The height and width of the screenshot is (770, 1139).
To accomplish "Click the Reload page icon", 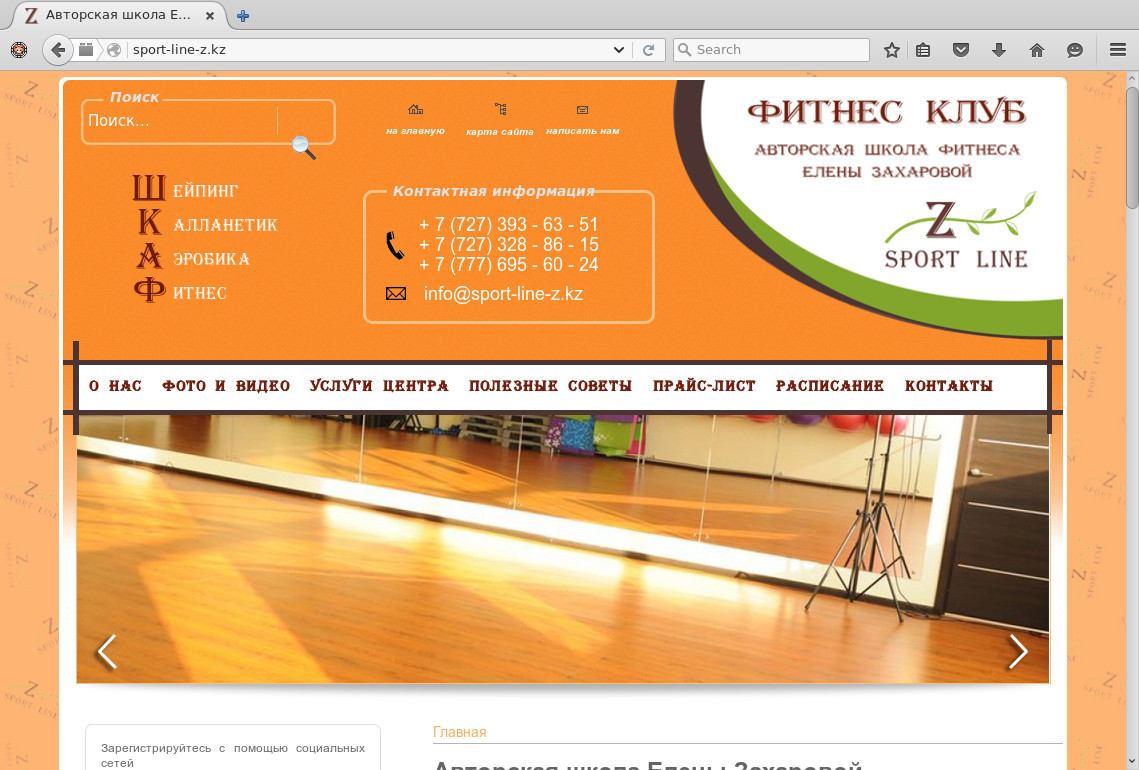I will [649, 49].
